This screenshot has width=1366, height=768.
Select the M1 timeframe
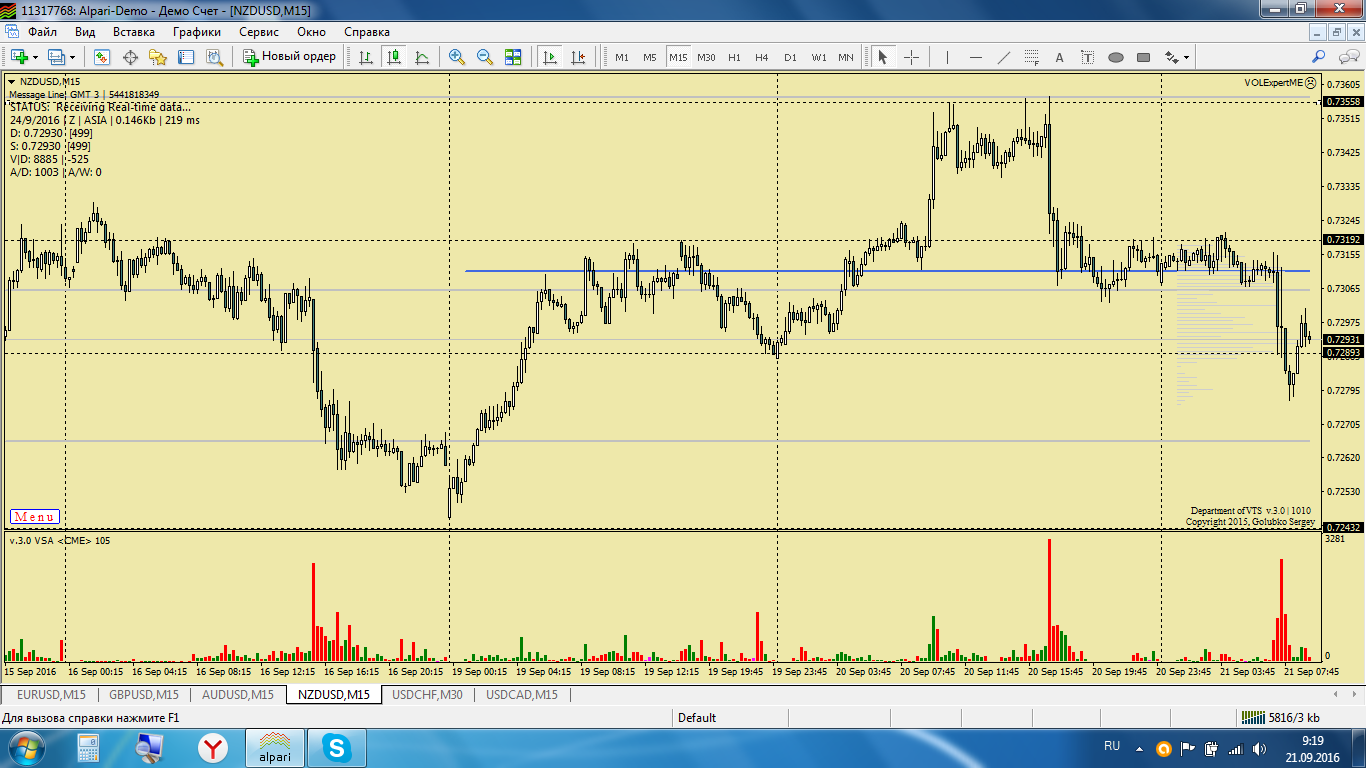pyautogui.click(x=622, y=57)
